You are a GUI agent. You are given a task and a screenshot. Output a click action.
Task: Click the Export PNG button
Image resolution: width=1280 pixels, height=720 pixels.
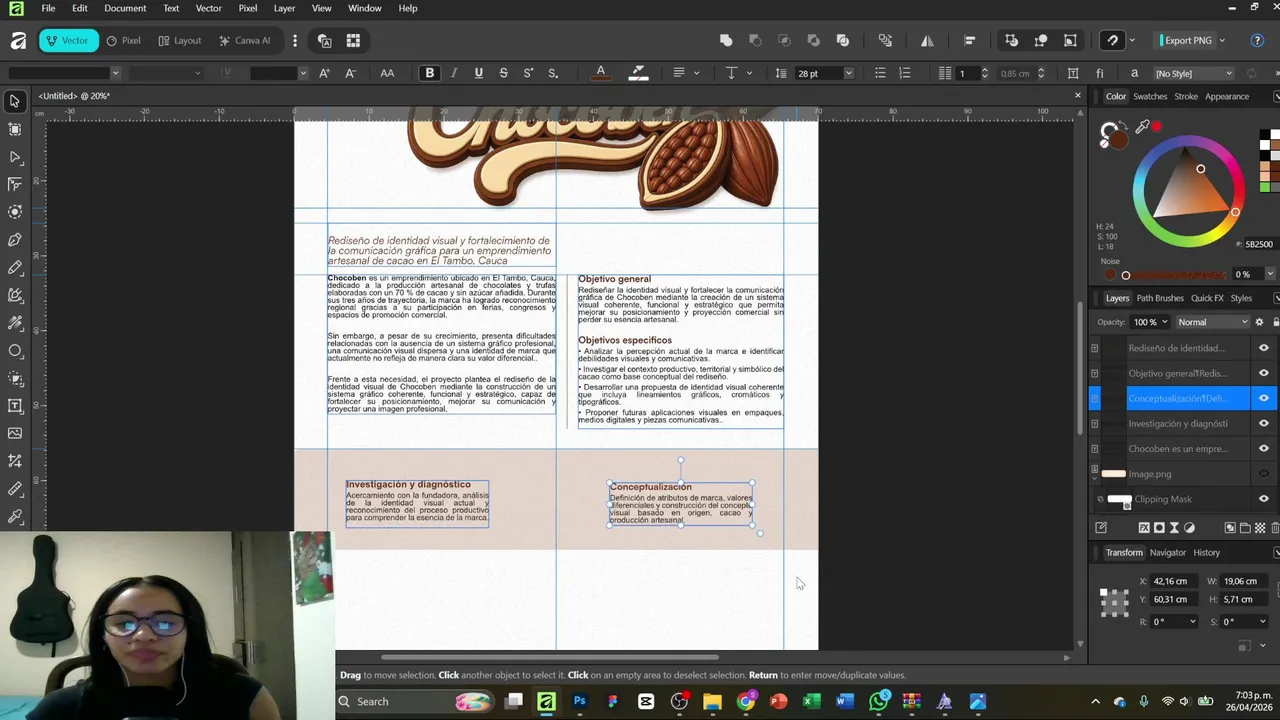(x=1186, y=41)
